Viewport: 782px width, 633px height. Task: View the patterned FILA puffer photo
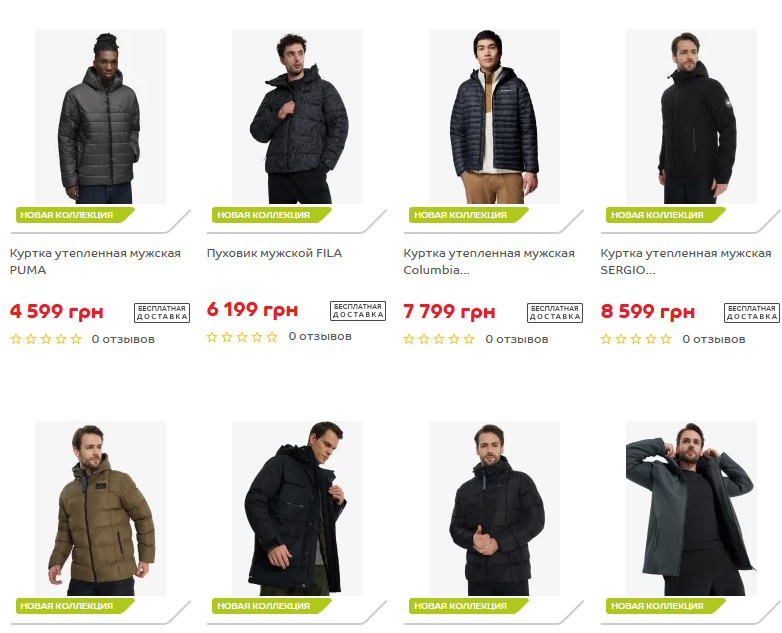tap(297, 116)
